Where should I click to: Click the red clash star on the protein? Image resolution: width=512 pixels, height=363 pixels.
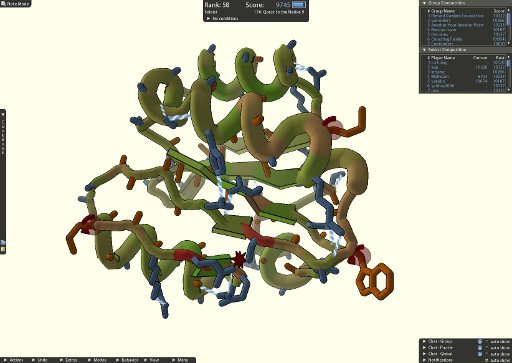(x=239, y=258)
